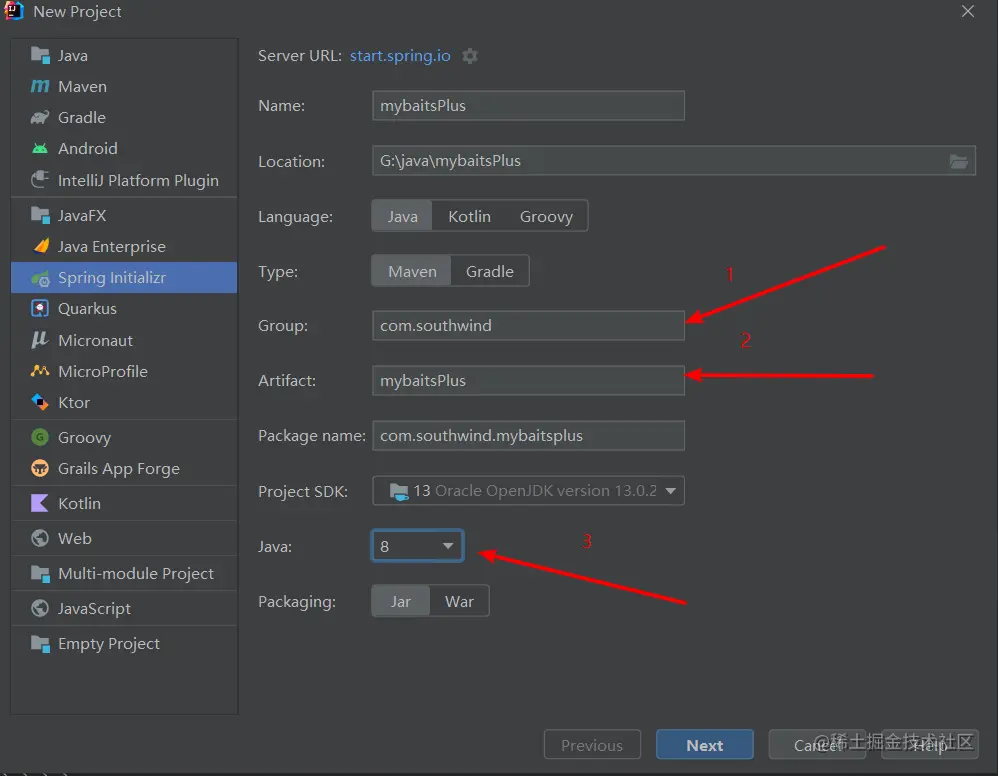Click the Spring Initializr leaf icon
The width and height of the screenshot is (998, 776).
(x=40, y=278)
